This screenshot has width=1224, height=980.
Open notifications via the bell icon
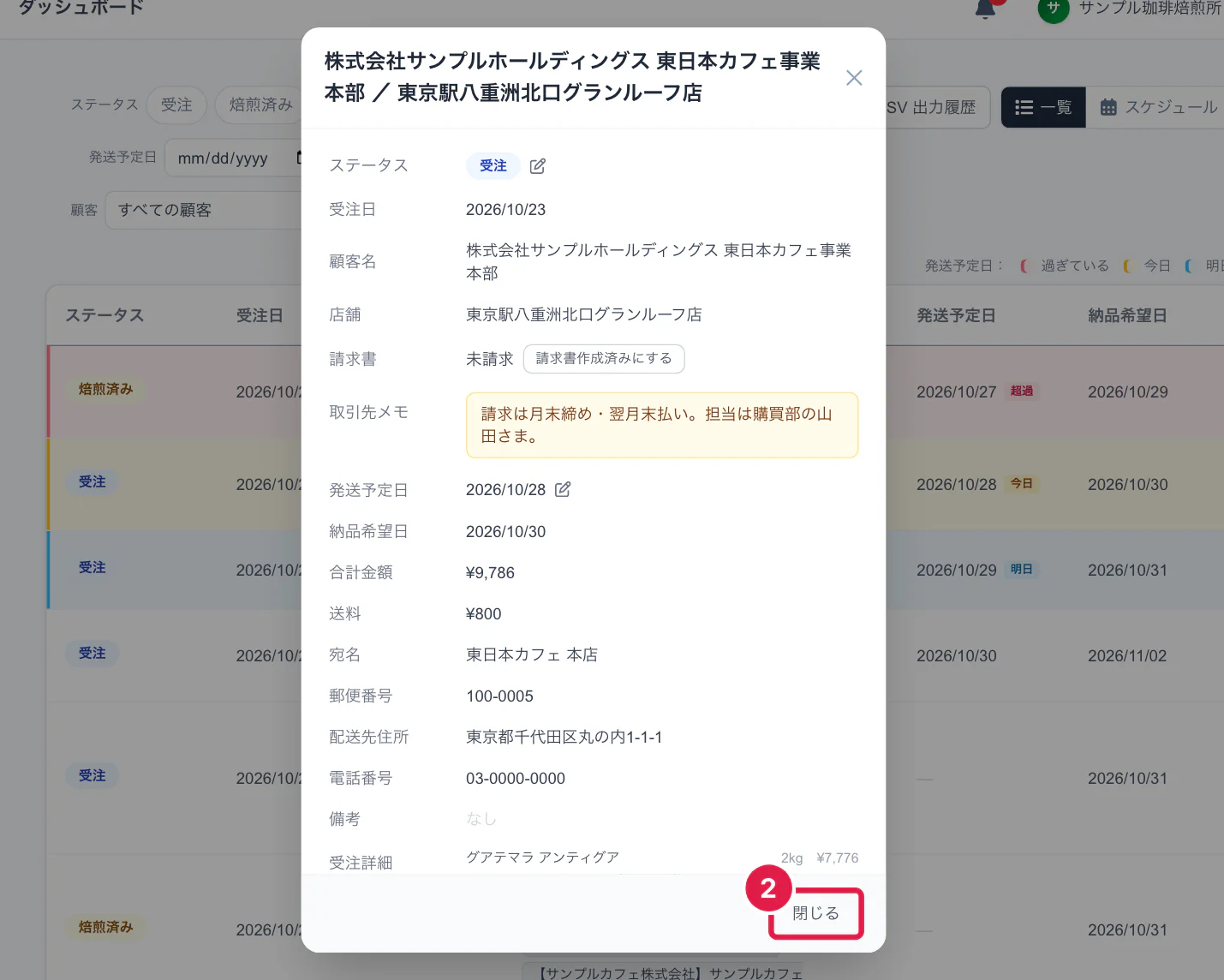(986, 9)
